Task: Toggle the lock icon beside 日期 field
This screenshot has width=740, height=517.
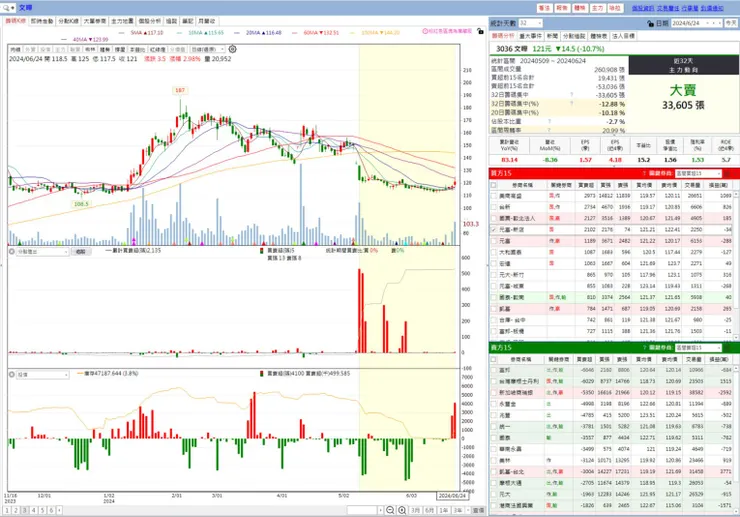Action: tap(651, 23)
